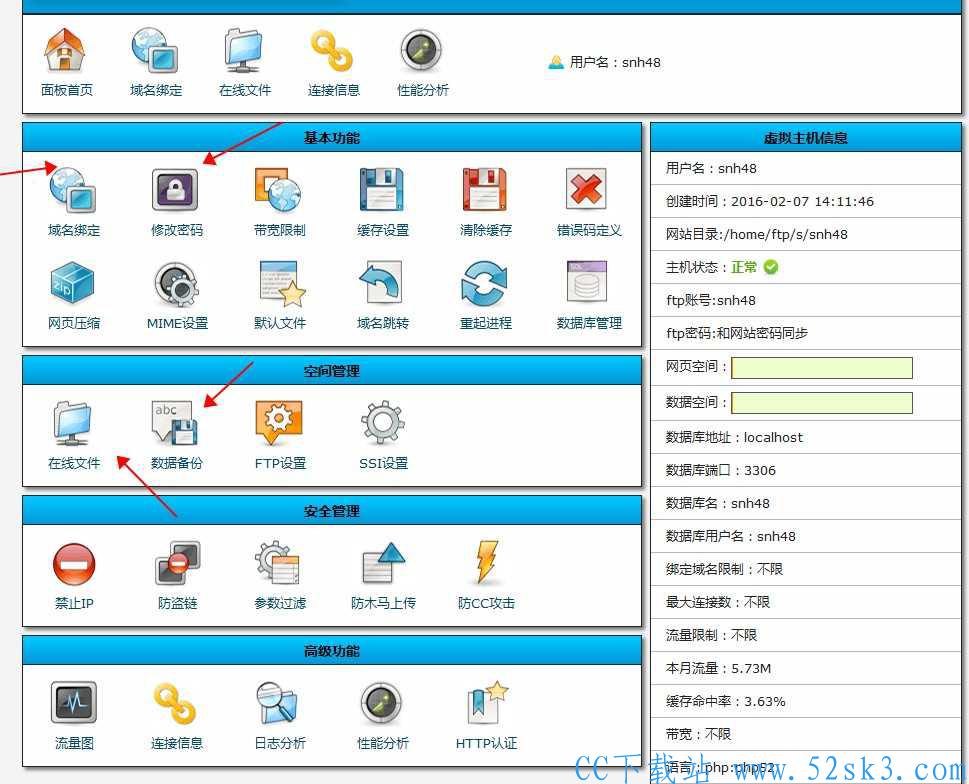The height and width of the screenshot is (784, 969).
Task: Click HTTP认证 bookmark icon
Action: click(x=487, y=702)
